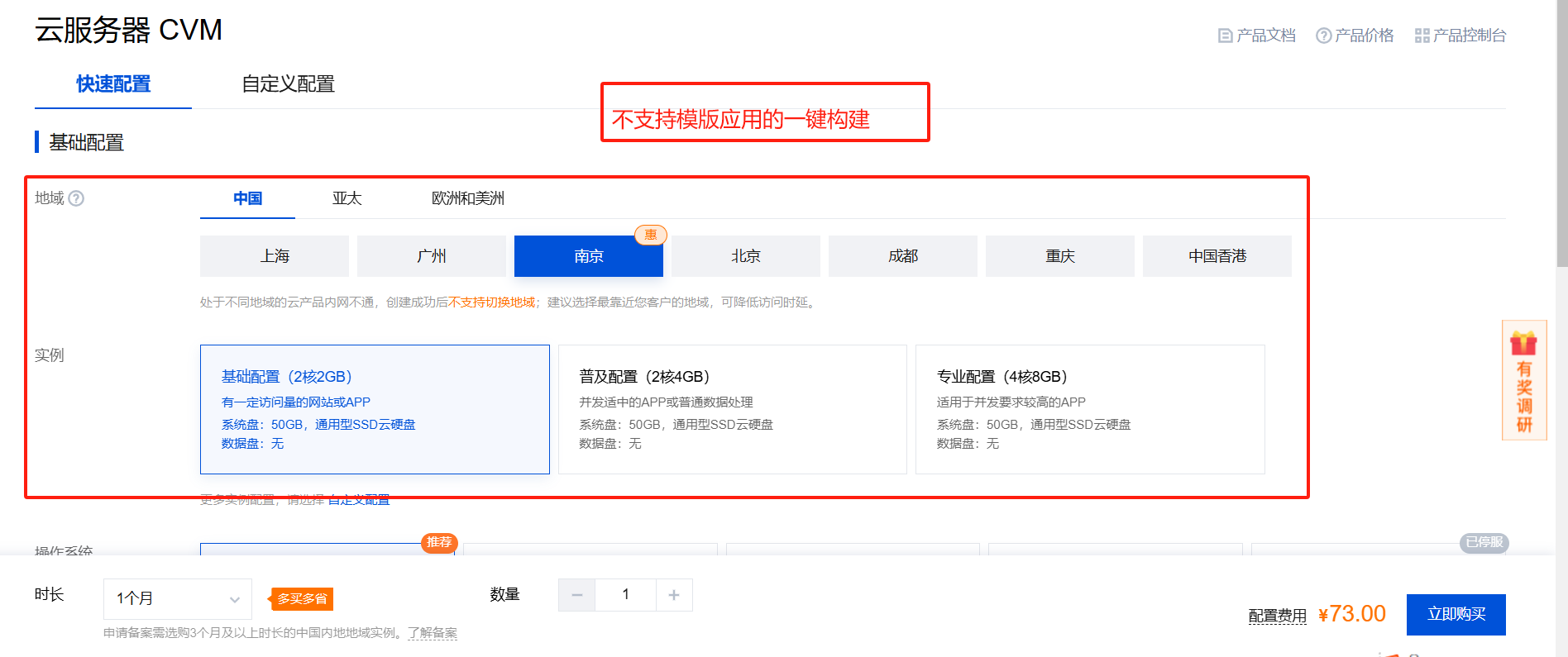
Task: Choose 中国香港 as the region
Action: [1217, 256]
